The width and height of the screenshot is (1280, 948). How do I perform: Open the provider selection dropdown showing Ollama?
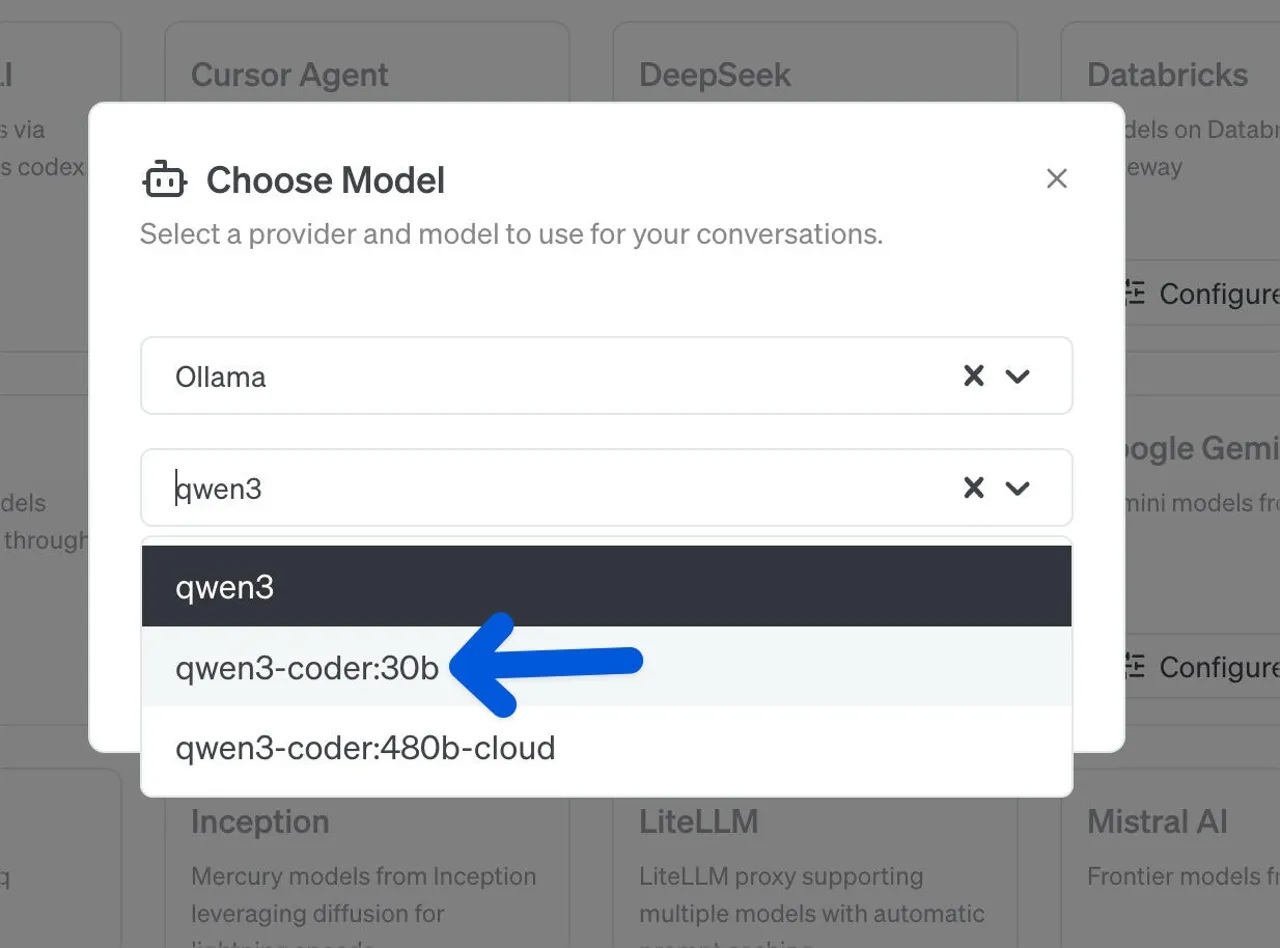click(1018, 376)
